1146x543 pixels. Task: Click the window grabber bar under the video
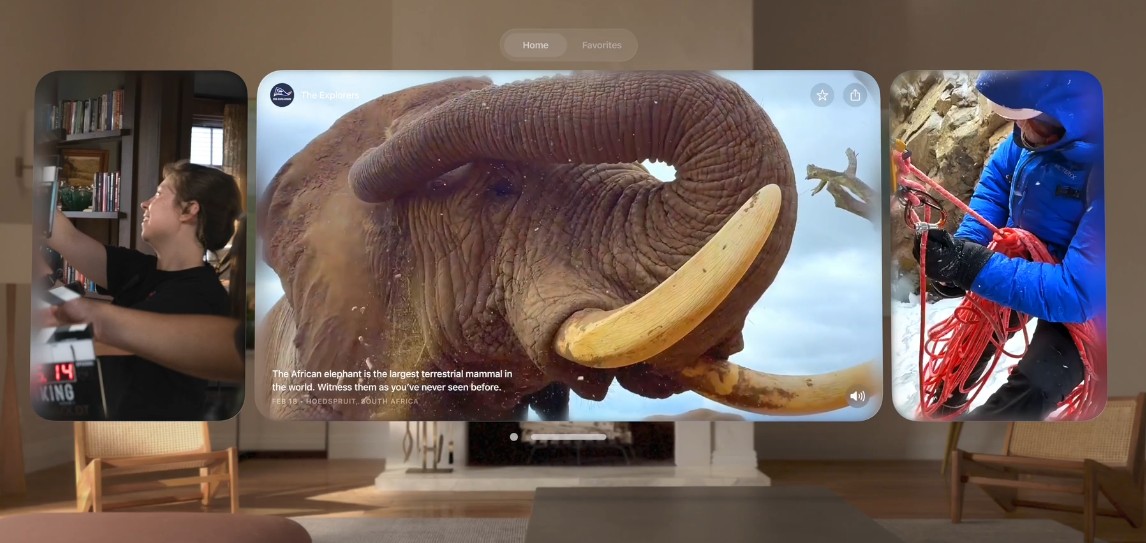tap(568, 437)
